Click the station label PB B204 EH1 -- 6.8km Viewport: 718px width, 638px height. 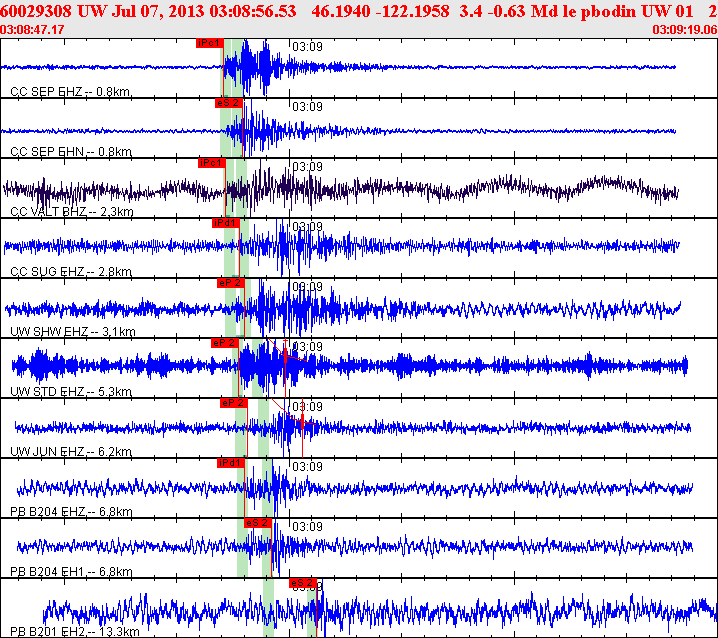pos(71,572)
